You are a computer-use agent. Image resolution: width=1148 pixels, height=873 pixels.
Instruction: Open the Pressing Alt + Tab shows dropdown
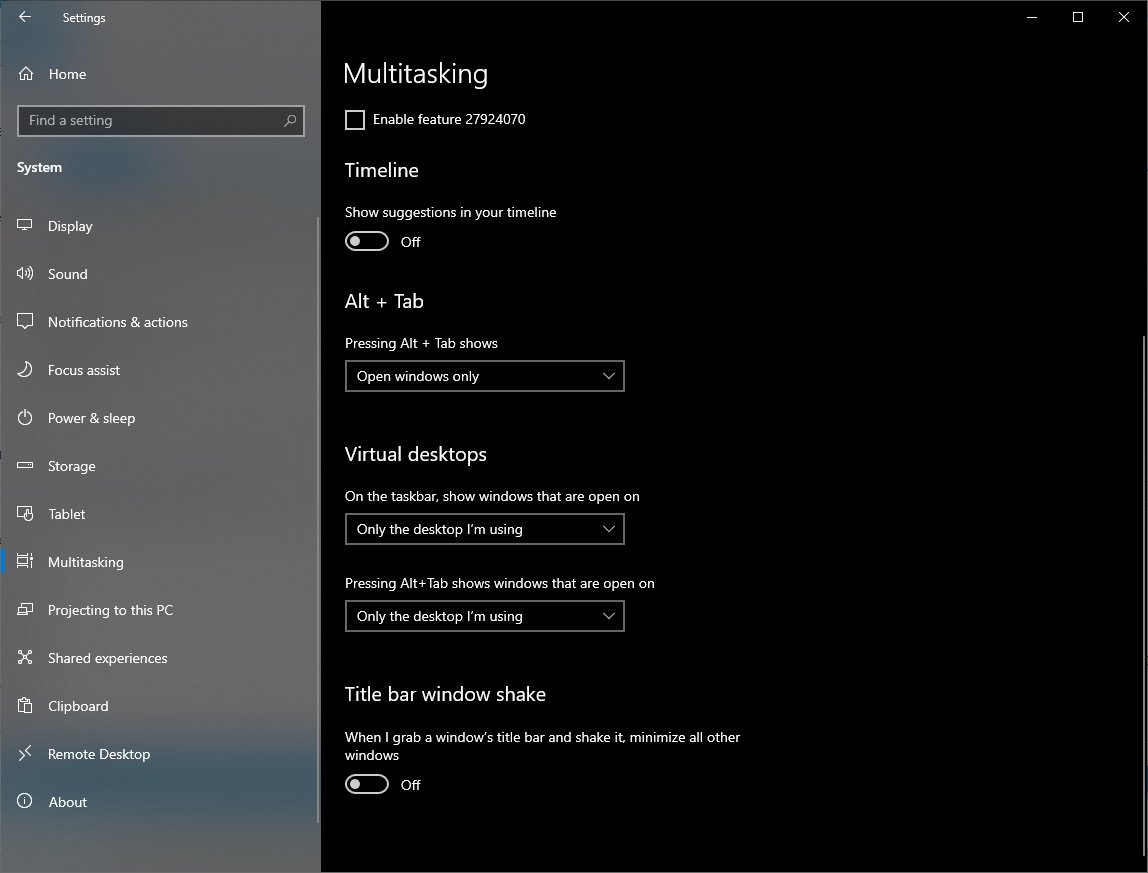484,376
